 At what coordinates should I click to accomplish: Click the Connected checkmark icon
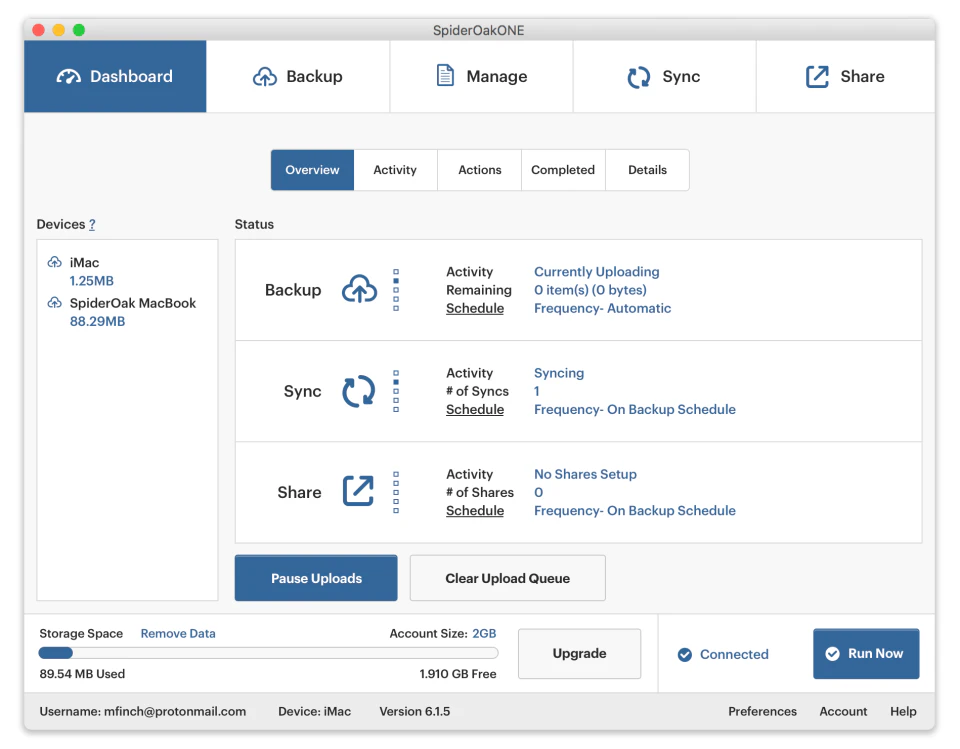(685, 655)
